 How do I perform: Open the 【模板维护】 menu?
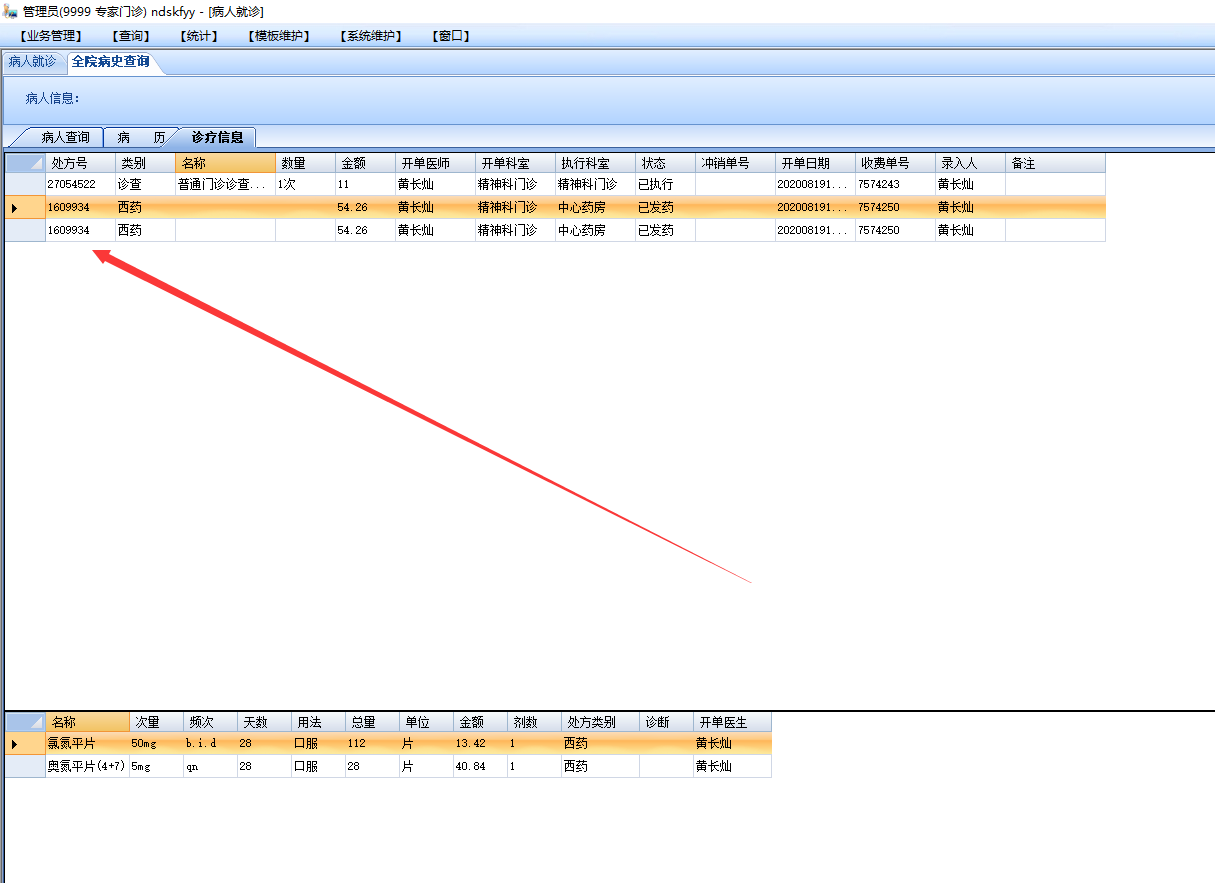(278, 36)
